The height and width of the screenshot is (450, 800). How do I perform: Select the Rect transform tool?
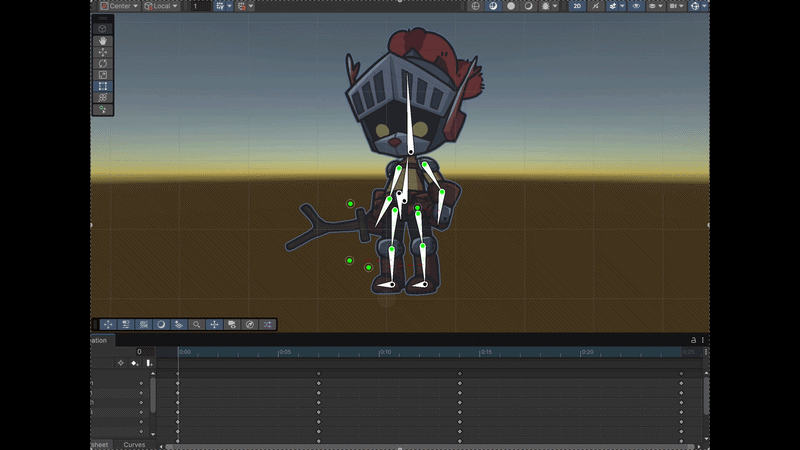click(x=103, y=86)
